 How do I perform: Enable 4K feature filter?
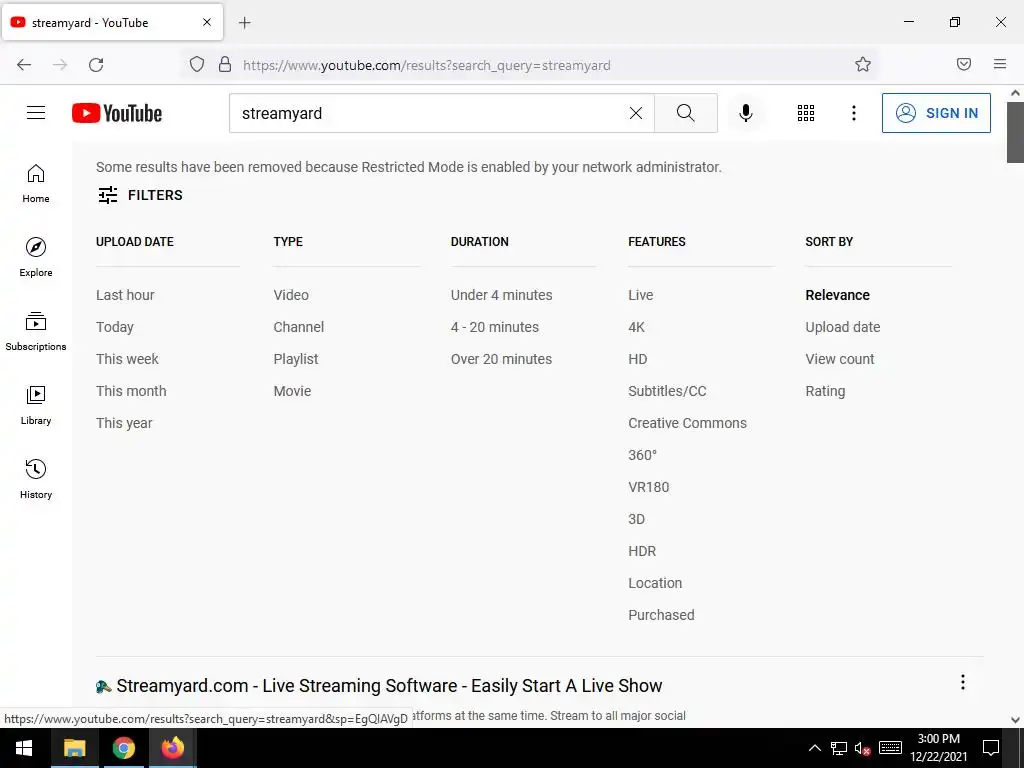pyautogui.click(x=637, y=327)
